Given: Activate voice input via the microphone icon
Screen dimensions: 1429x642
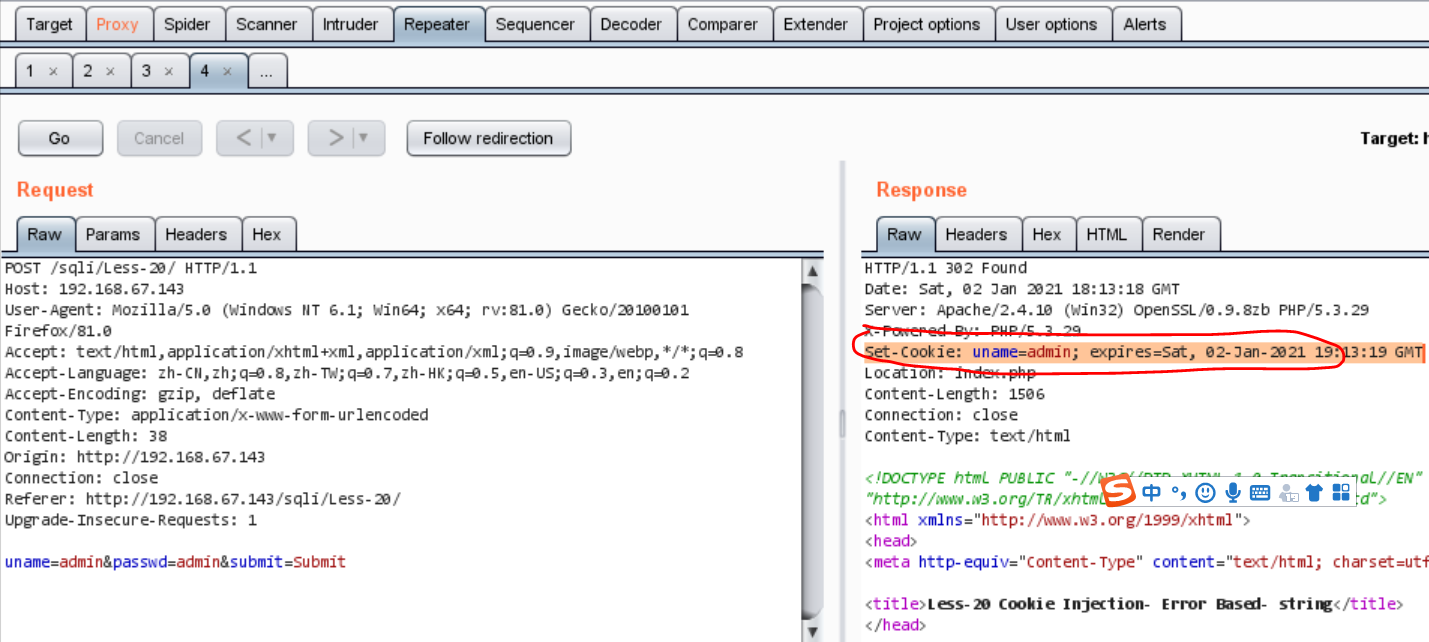Looking at the screenshot, I should point(1233,492).
